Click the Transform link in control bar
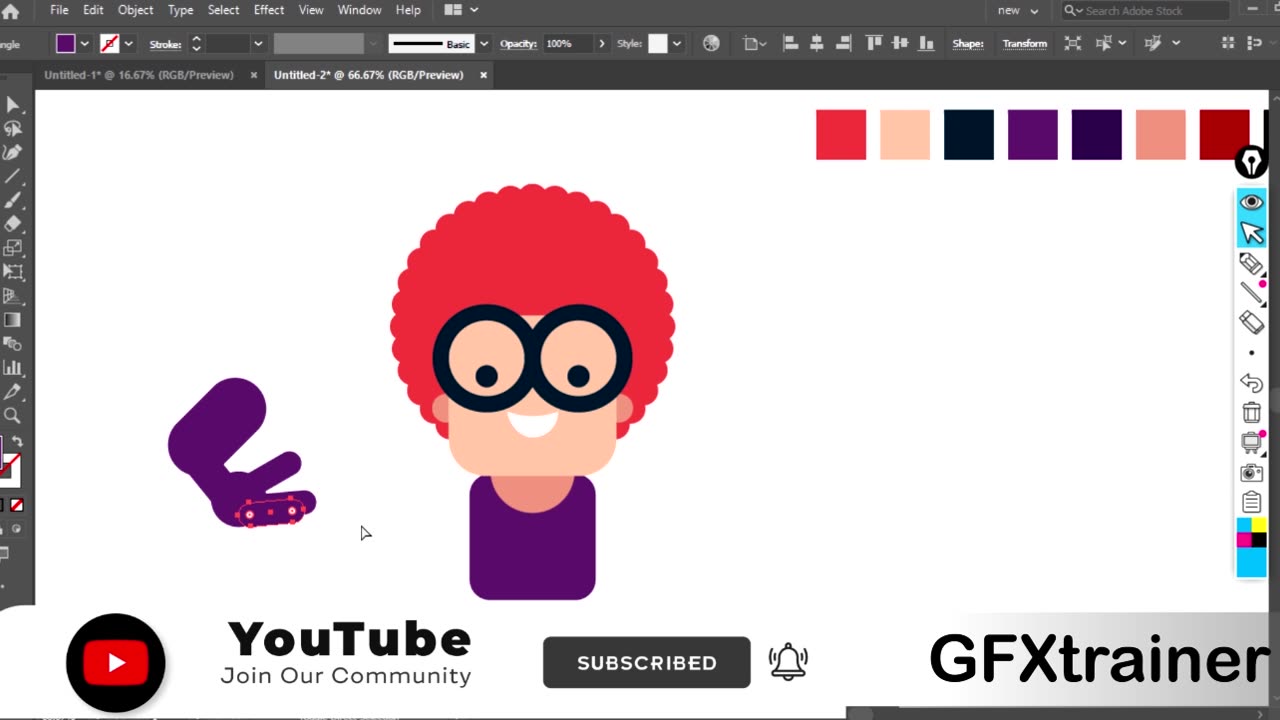The width and height of the screenshot is (1280, 720). (1024, 43)
